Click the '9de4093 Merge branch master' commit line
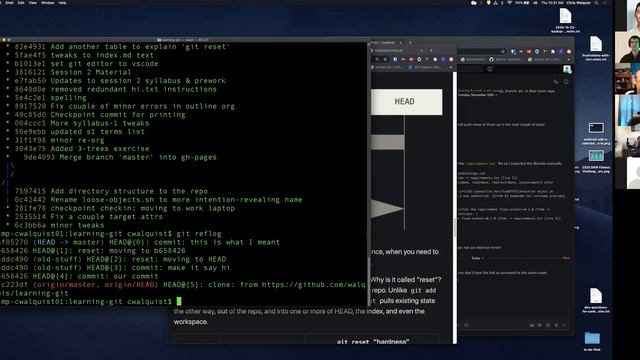The image size is (640, 360). pos(120,157)
